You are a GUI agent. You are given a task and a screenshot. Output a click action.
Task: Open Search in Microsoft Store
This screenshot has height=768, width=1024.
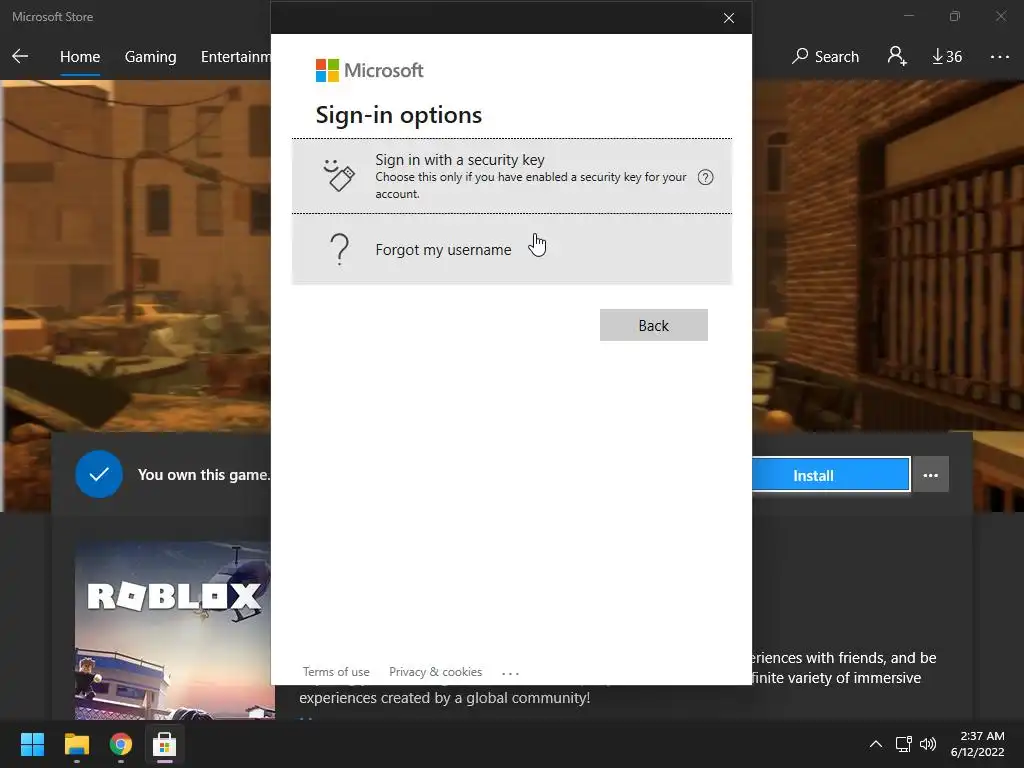(825, 57)
